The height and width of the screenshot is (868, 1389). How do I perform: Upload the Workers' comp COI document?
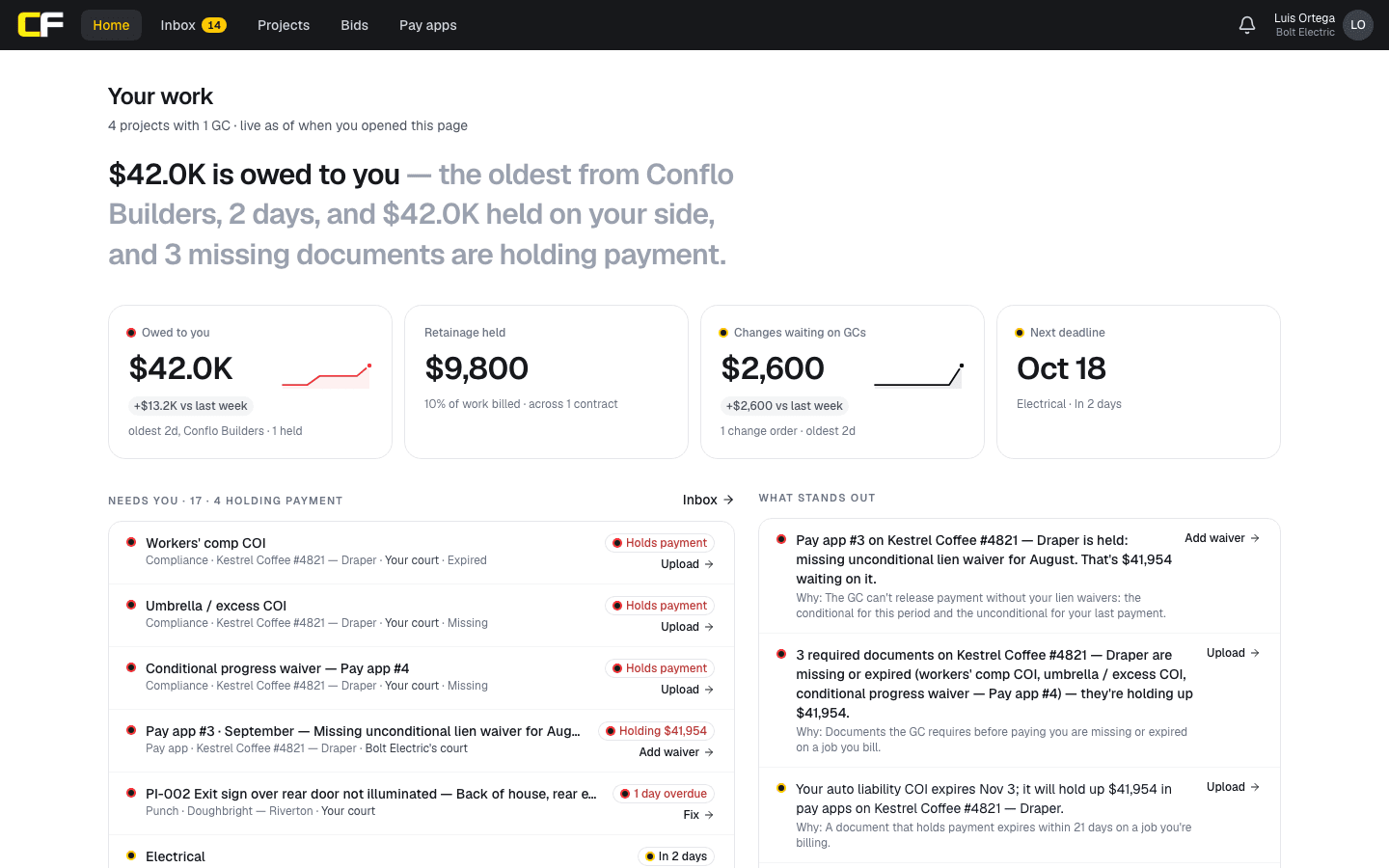click(x=687, y=564)
